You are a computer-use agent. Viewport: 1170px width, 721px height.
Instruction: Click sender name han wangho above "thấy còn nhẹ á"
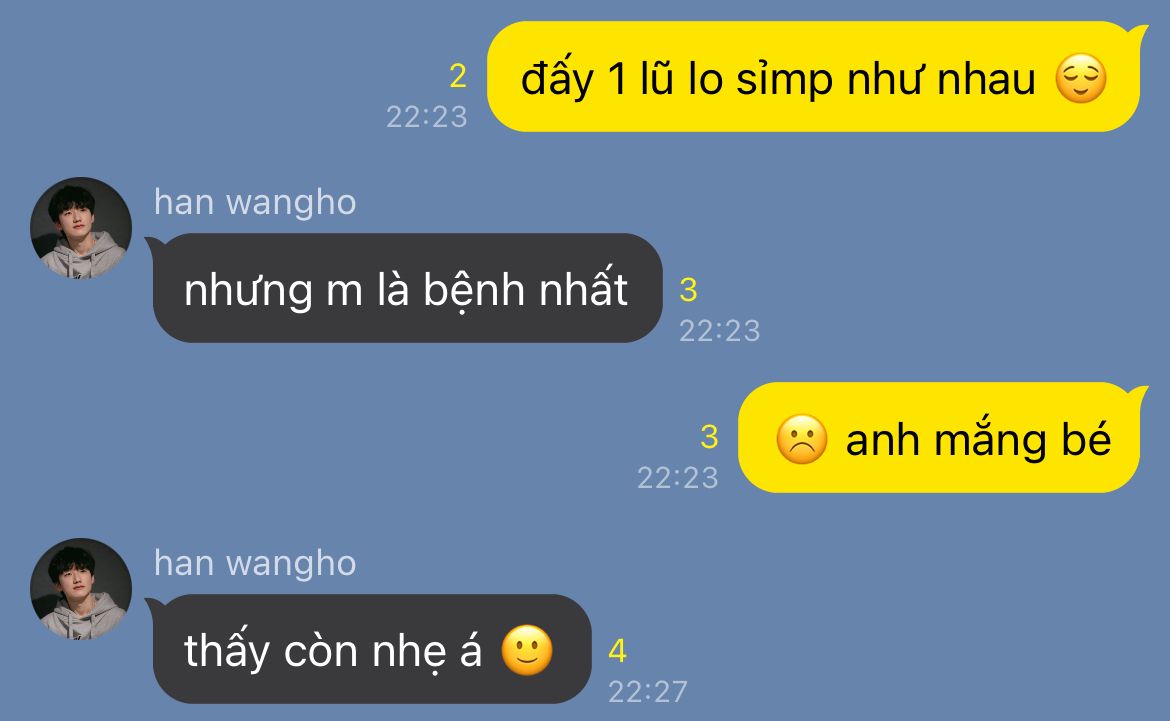click(x=255, y=564)
